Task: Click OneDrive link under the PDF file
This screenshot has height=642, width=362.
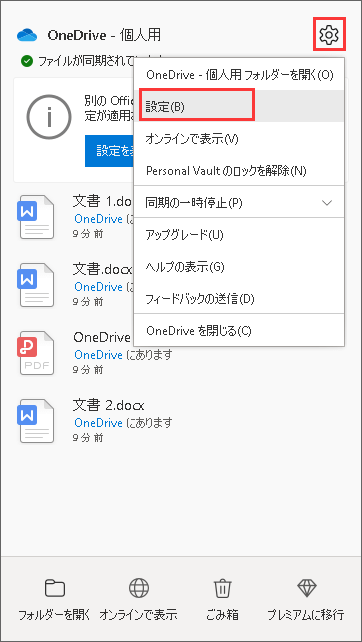Action: click(98, 354)
